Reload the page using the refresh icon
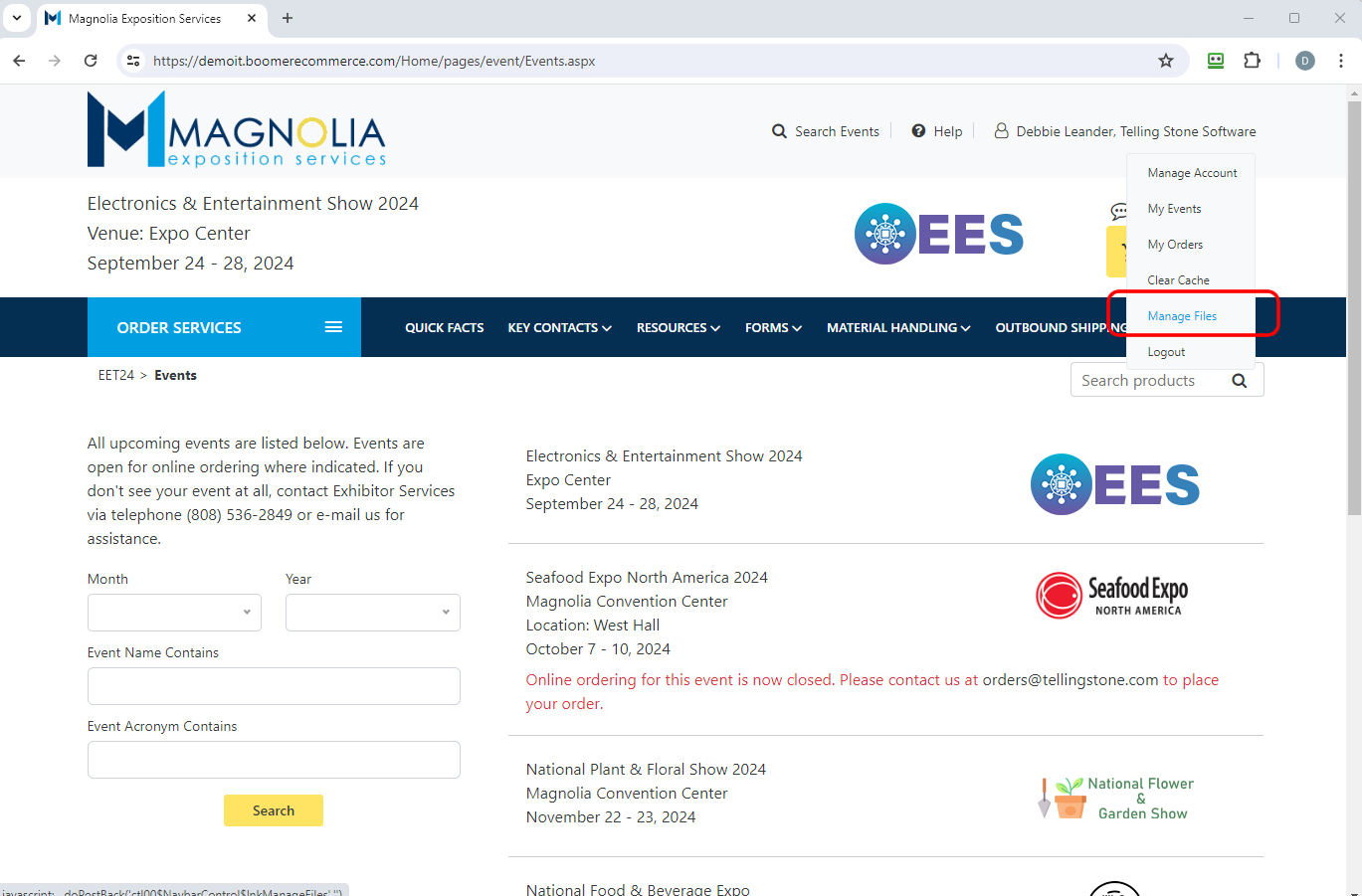The height and width of the screenshot is (896, 1362). coord(91,61)
